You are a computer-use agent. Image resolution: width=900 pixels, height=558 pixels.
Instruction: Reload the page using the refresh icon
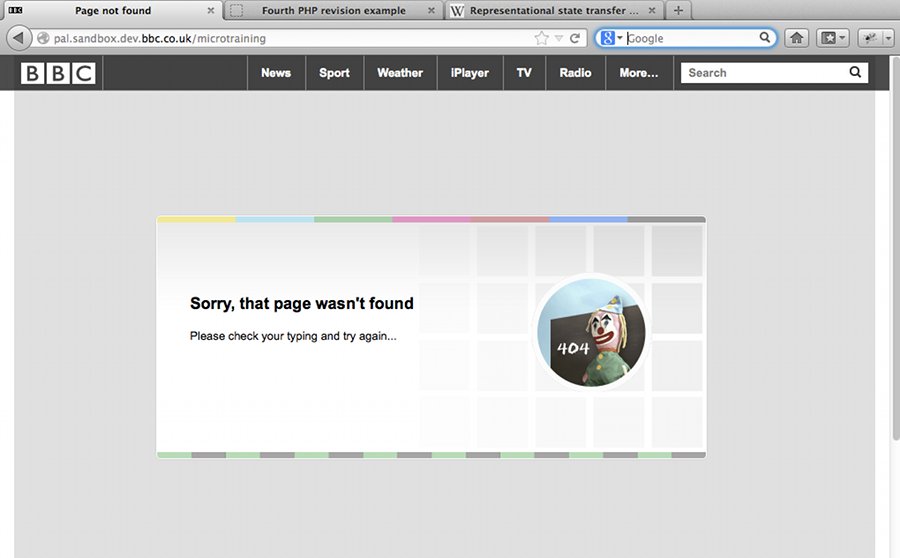coord(575,38)
